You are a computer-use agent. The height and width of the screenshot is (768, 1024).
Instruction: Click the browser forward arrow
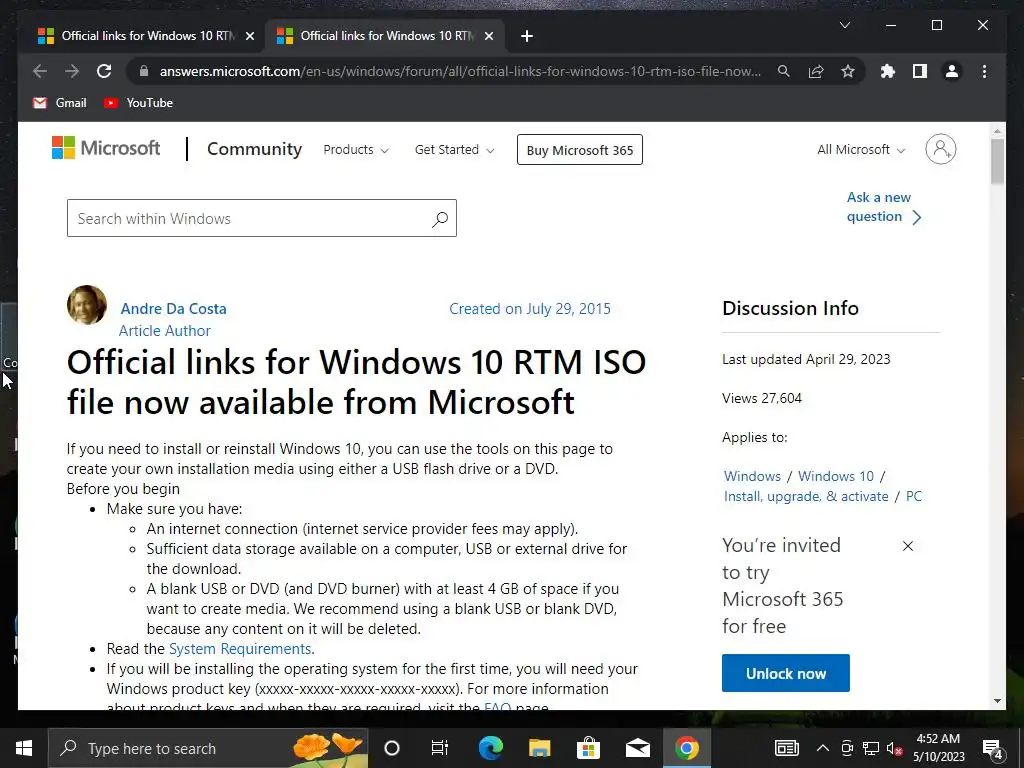pos(72,71)
